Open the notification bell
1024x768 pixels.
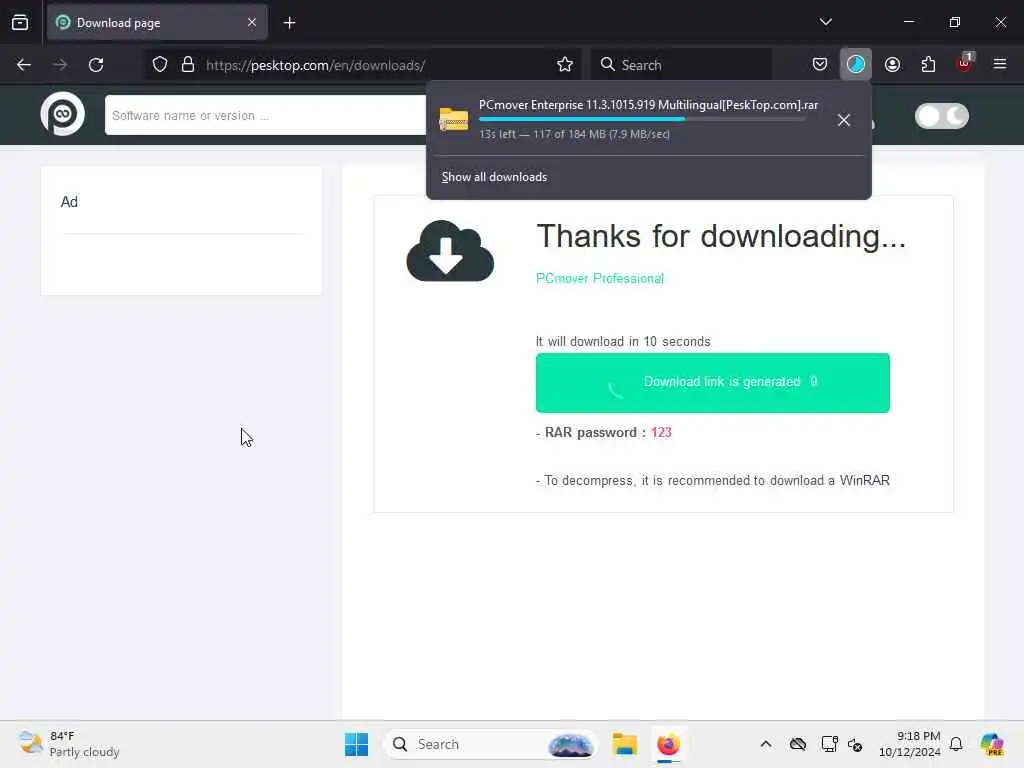click(x=956, y=744)
